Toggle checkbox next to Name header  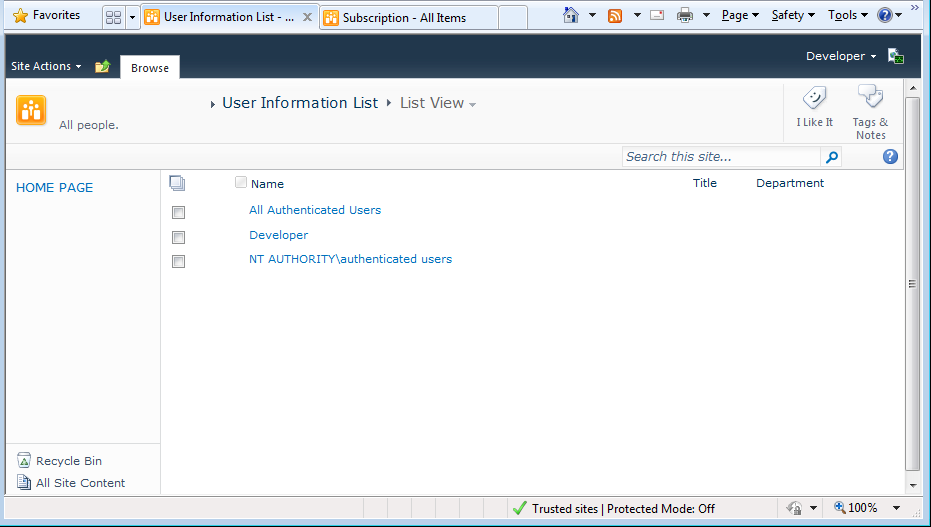[240, 182]
